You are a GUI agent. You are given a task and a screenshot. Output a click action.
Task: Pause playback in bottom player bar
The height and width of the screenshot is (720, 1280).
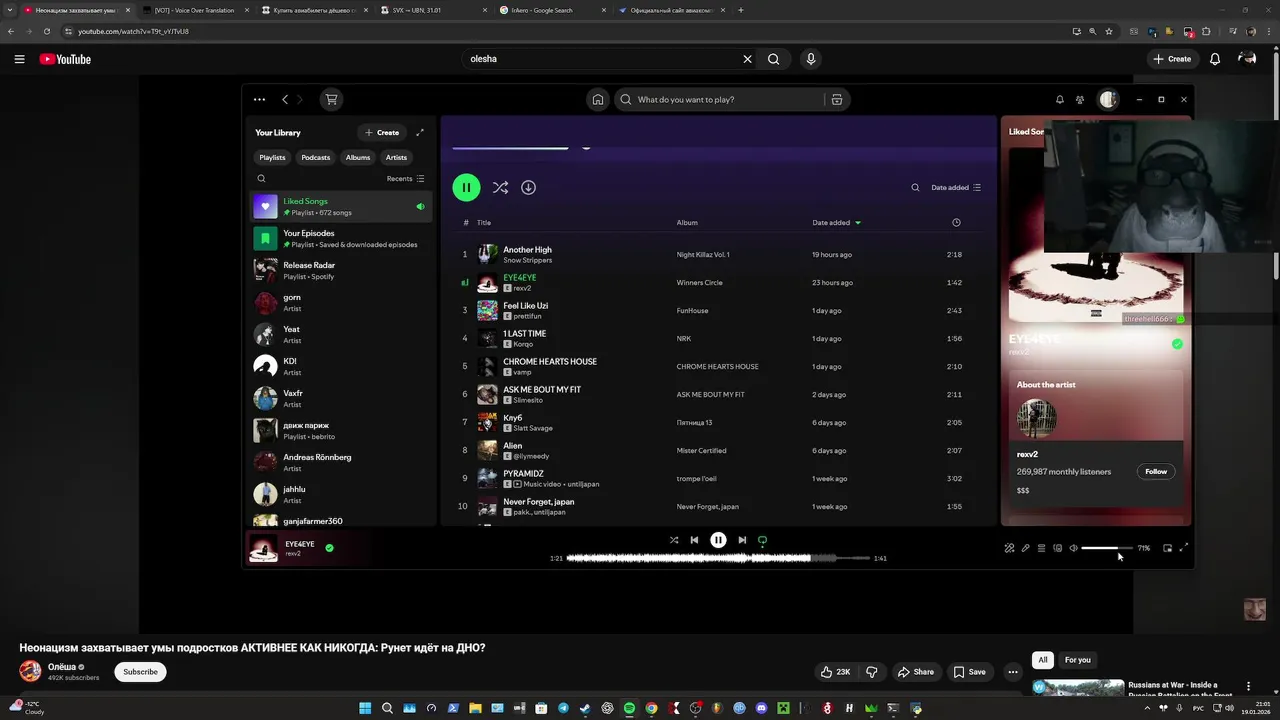(x=718, y=540)
